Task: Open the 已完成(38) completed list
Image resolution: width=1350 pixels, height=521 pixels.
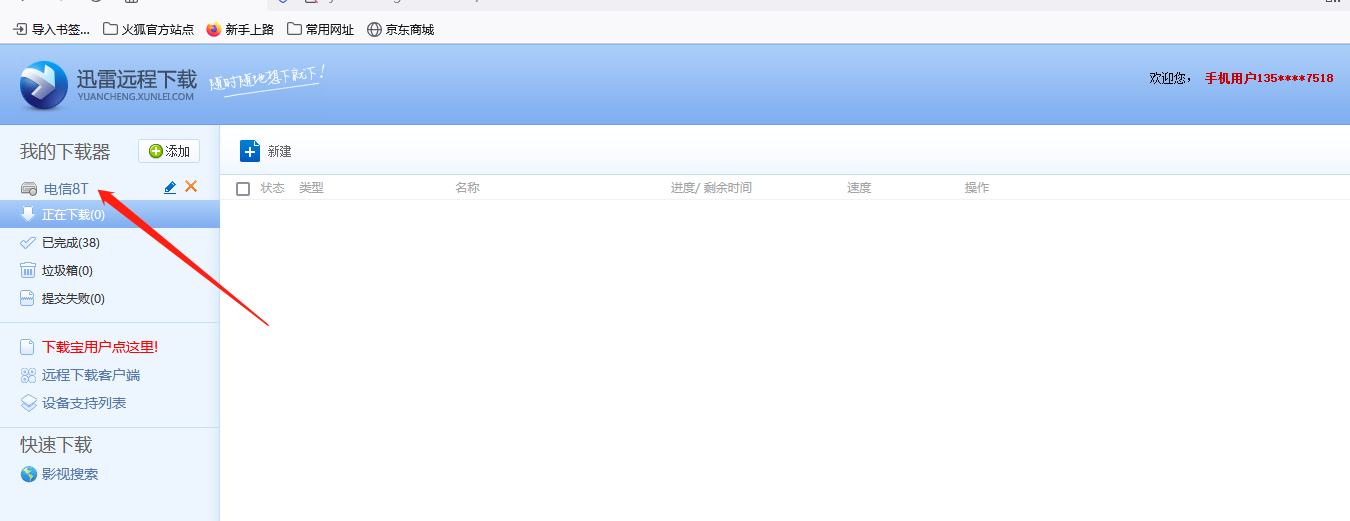Action: point(70,242)
